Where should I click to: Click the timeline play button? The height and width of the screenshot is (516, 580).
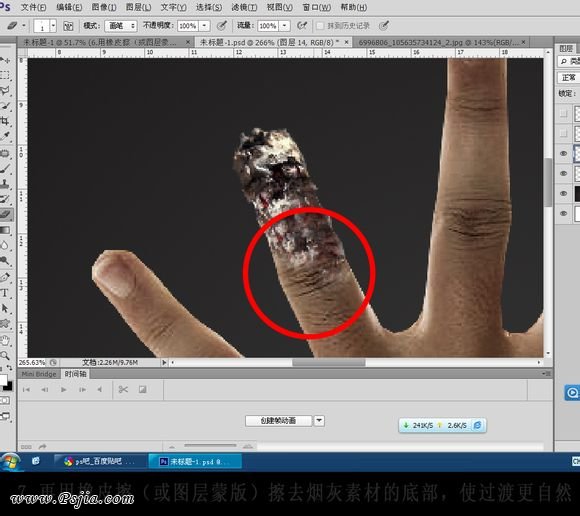[x=64, y=389]
